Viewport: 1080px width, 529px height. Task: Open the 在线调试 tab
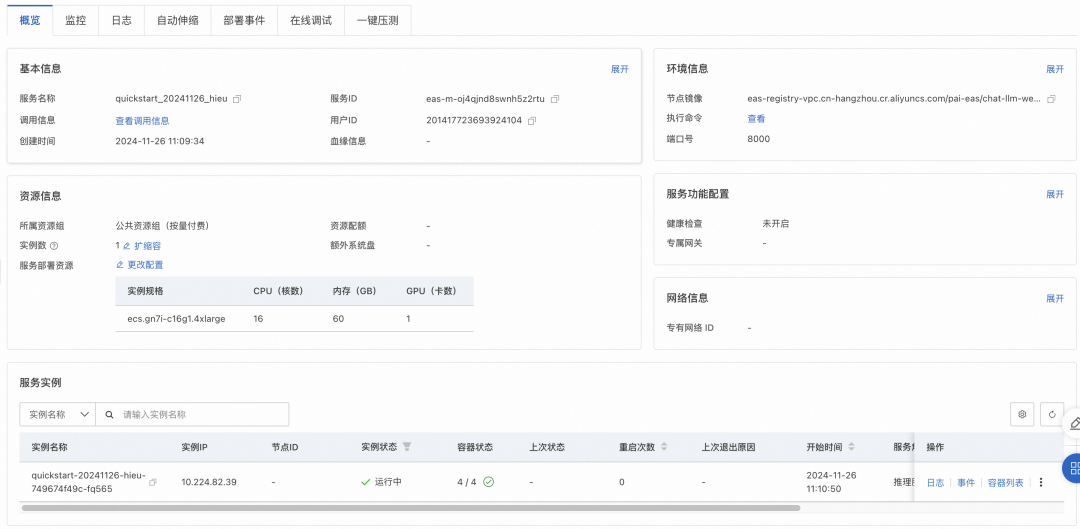click(311, 20)
